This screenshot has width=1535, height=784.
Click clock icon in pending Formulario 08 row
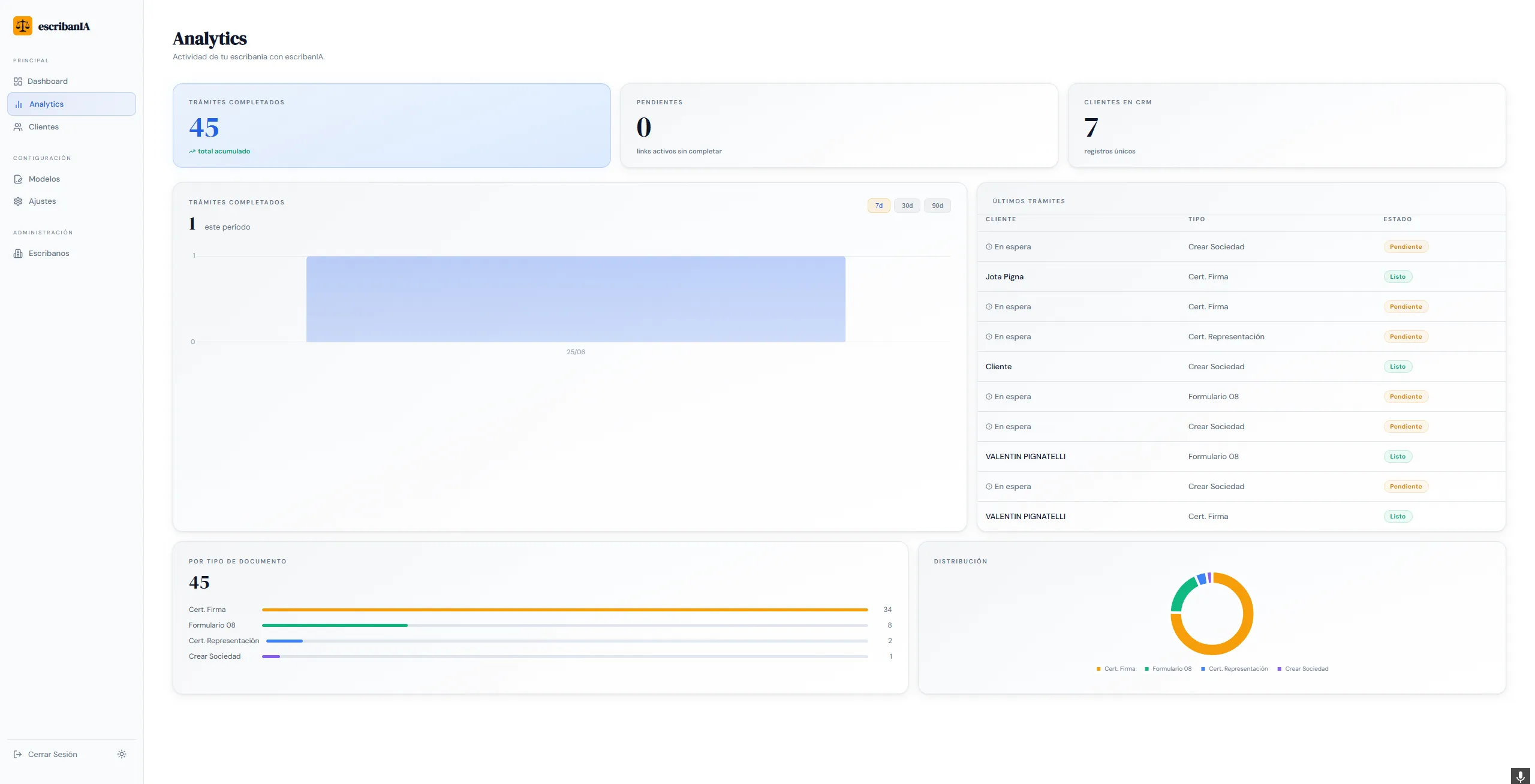(x=989, y=397)
